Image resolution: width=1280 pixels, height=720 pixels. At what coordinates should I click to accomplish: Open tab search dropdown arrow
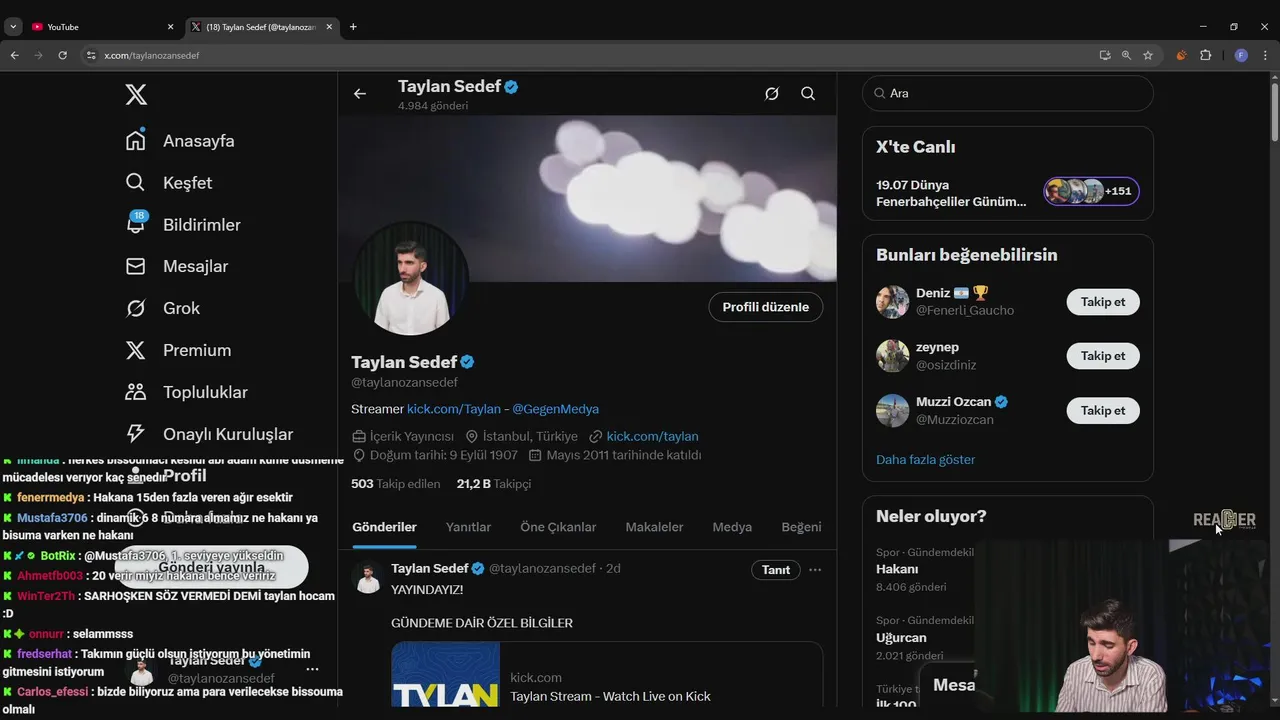(x=13, y=27)
